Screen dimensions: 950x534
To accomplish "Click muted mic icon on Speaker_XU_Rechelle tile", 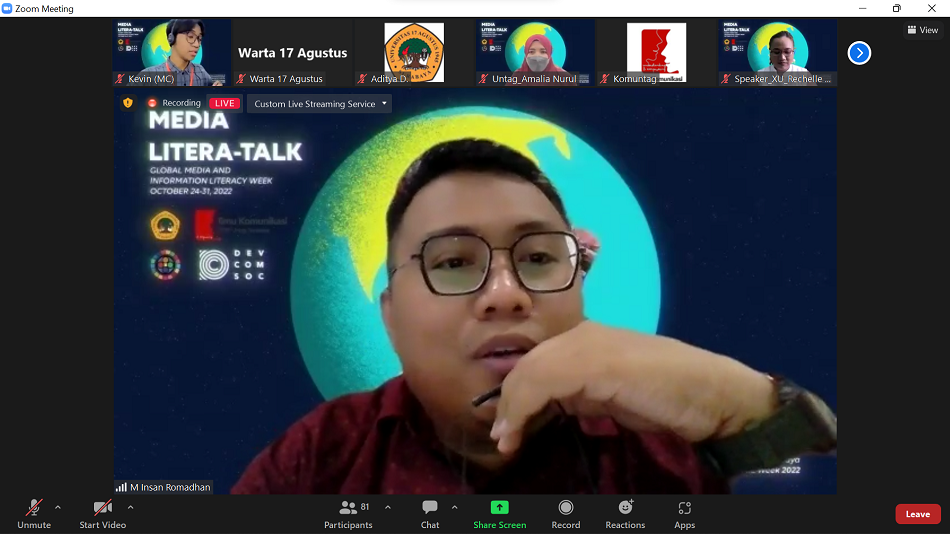I will pos(726,79).
